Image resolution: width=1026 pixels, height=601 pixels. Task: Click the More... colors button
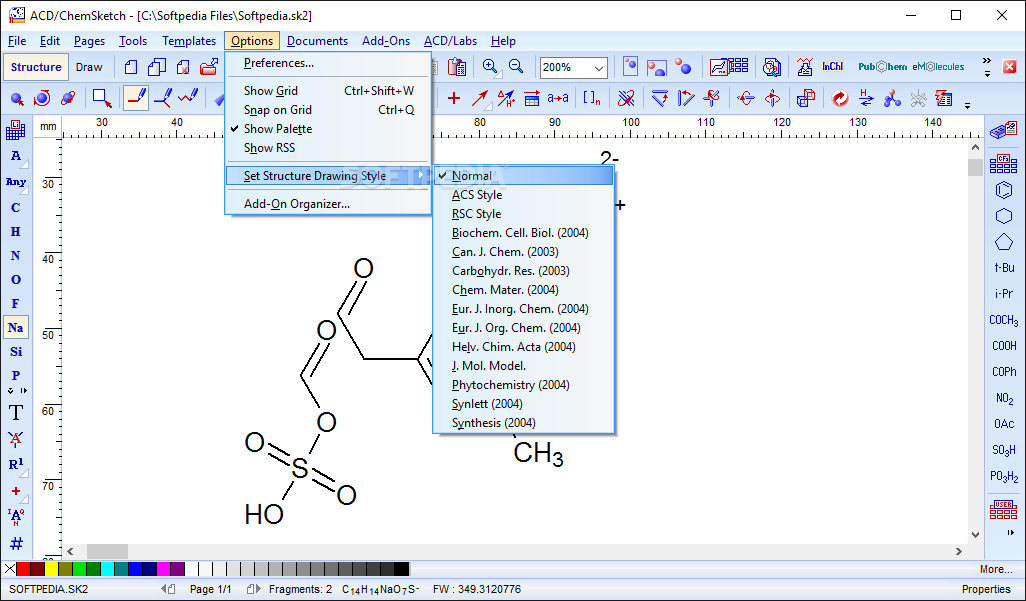click(x=996, y=569)
